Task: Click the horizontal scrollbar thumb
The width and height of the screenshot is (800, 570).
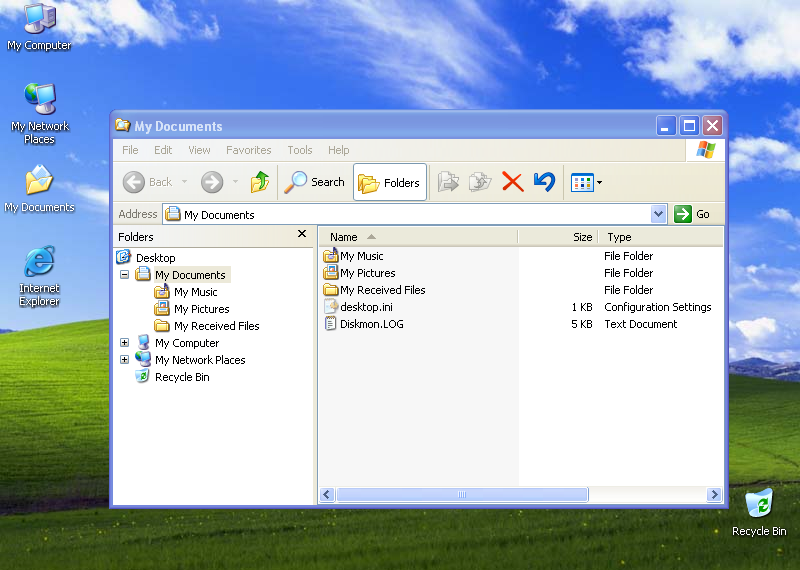Action: (x=462, y=494)
